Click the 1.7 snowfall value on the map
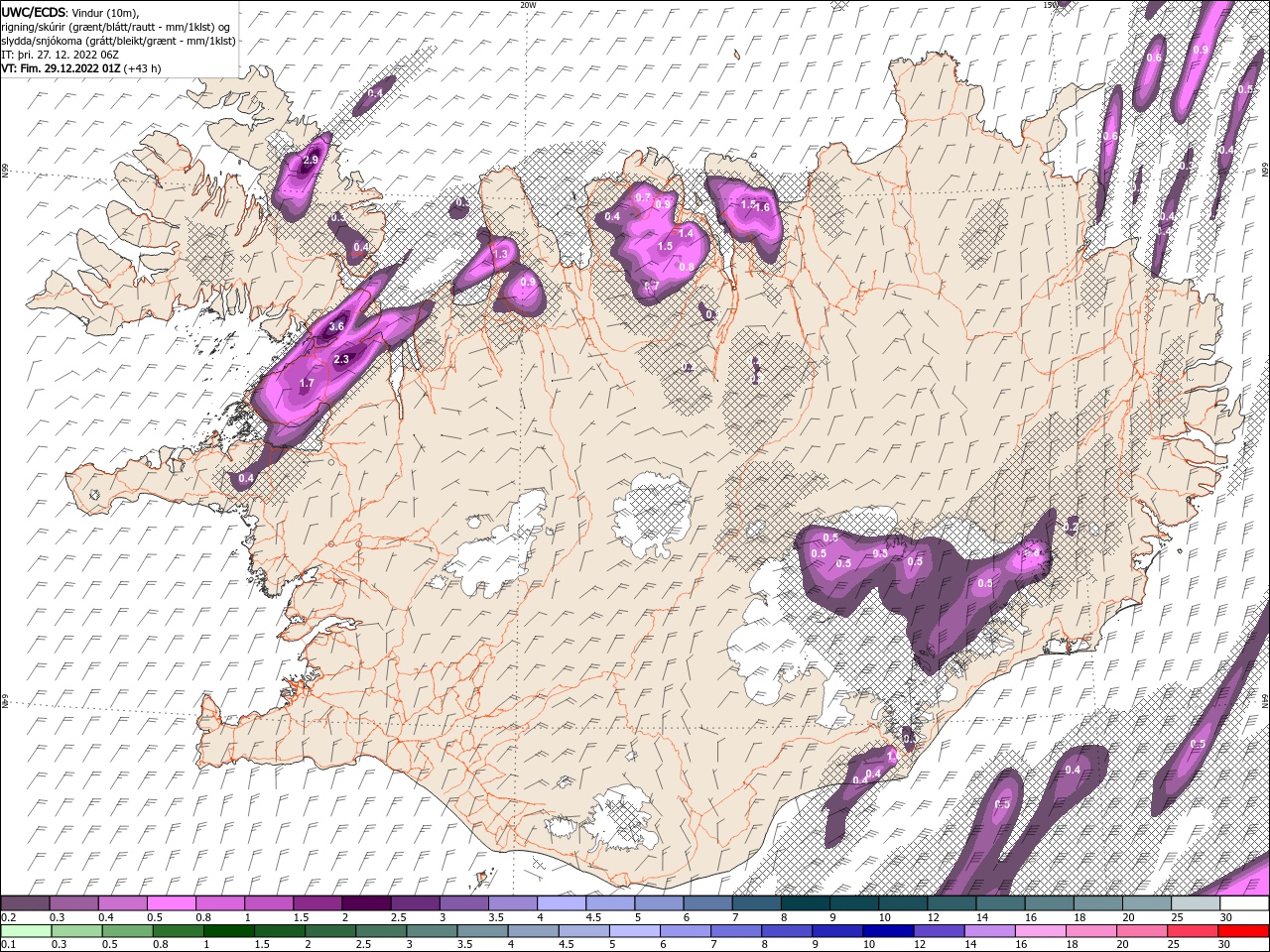Viewport: 1270px width, 952px height. 307,383
